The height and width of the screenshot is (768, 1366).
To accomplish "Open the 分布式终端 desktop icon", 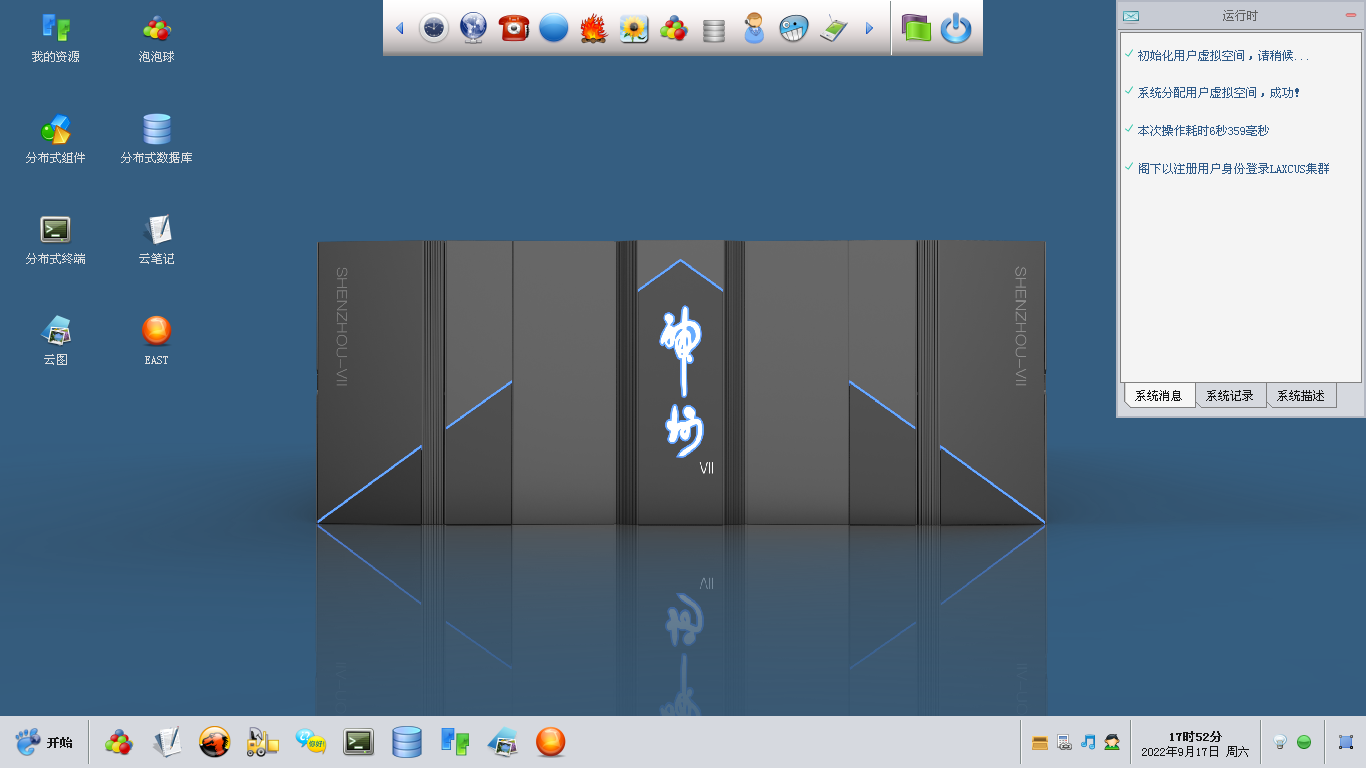I will tap(55, 239).
